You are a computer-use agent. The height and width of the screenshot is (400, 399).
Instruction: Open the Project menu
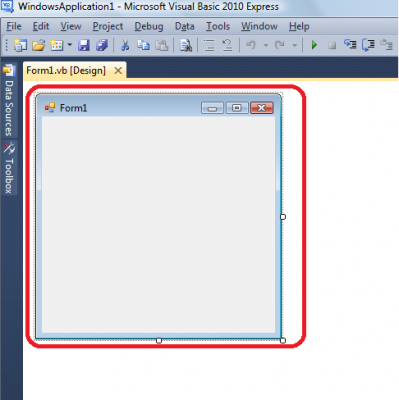click(108, 26)
